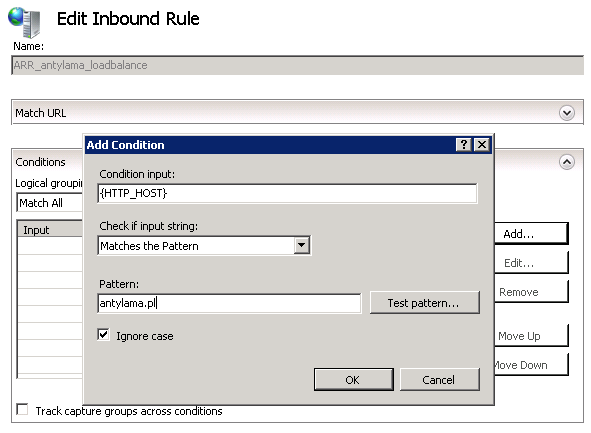Focus the Condition input field
This screenshot has height=433, width=591.
[x=287, y=193]
